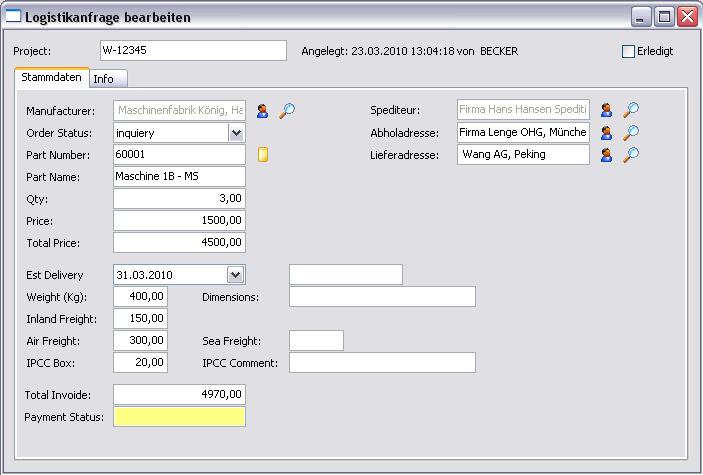This screenshot has width=703, height=475.
Task: Click the magnifier icon beside Abholadresse field
Action: [631, 132]
